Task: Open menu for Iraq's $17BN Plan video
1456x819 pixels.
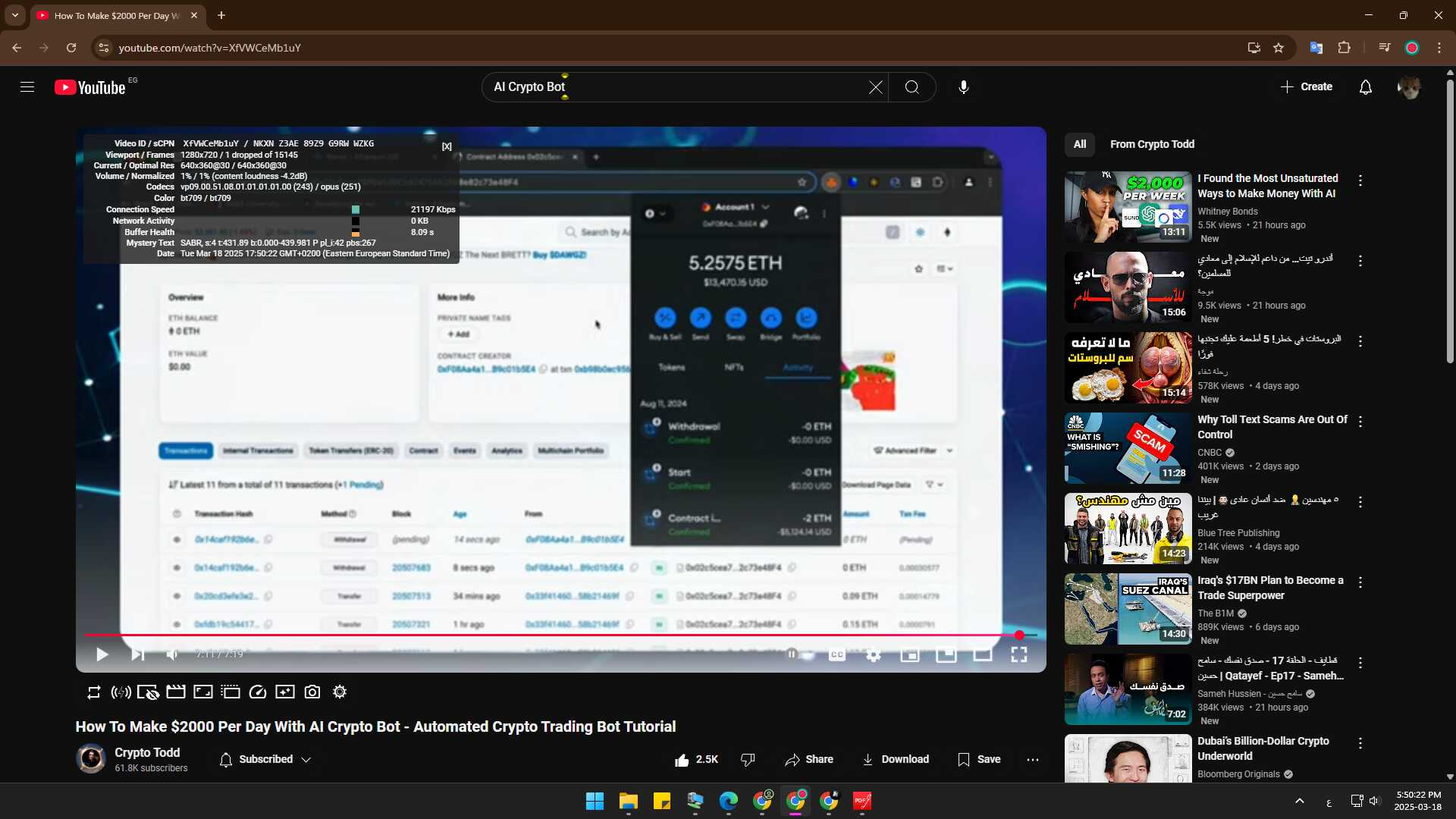Action: pos(1360,582)
